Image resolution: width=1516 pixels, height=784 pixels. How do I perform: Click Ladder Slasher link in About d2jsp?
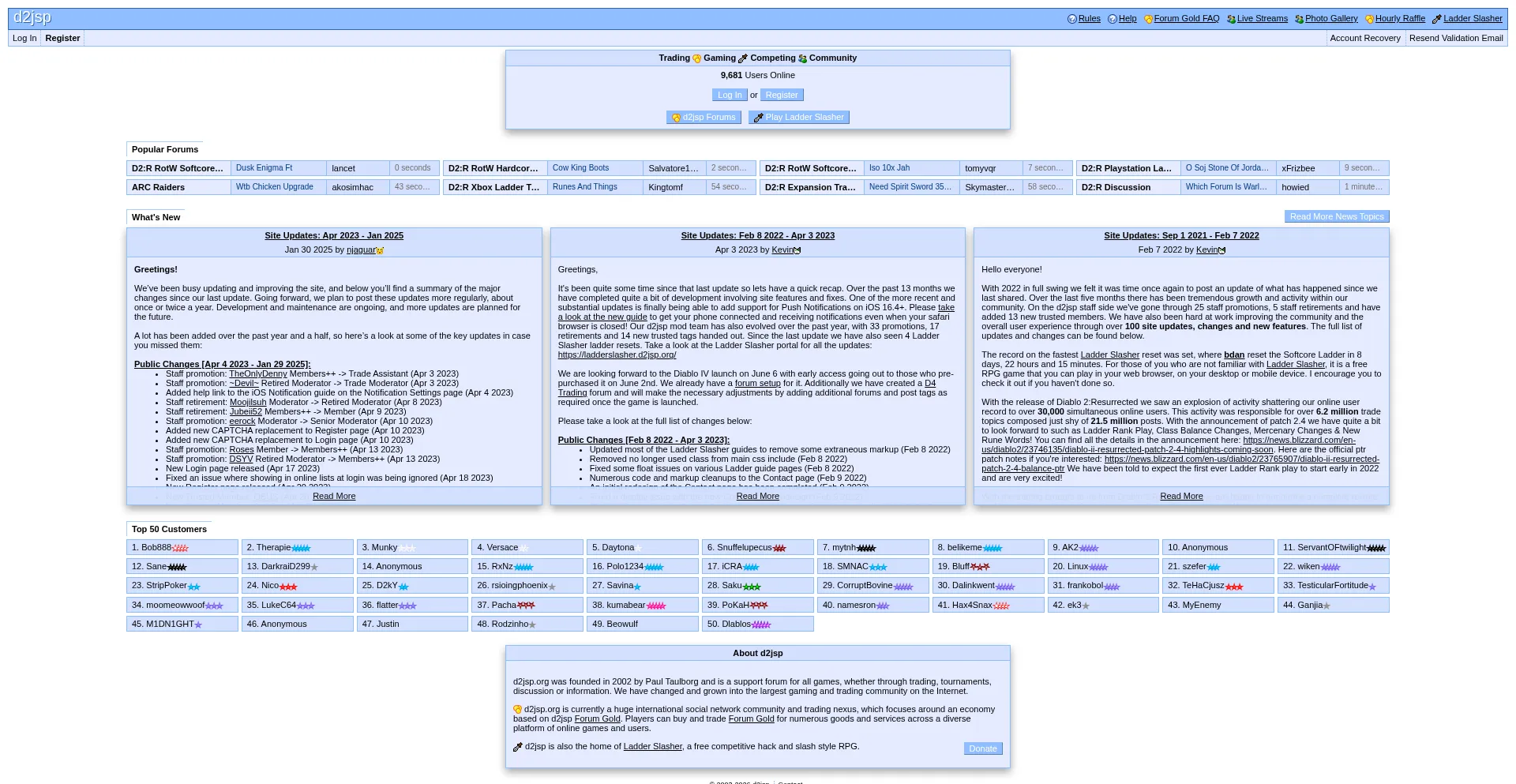pyautogui.click(x=652, y=747)
